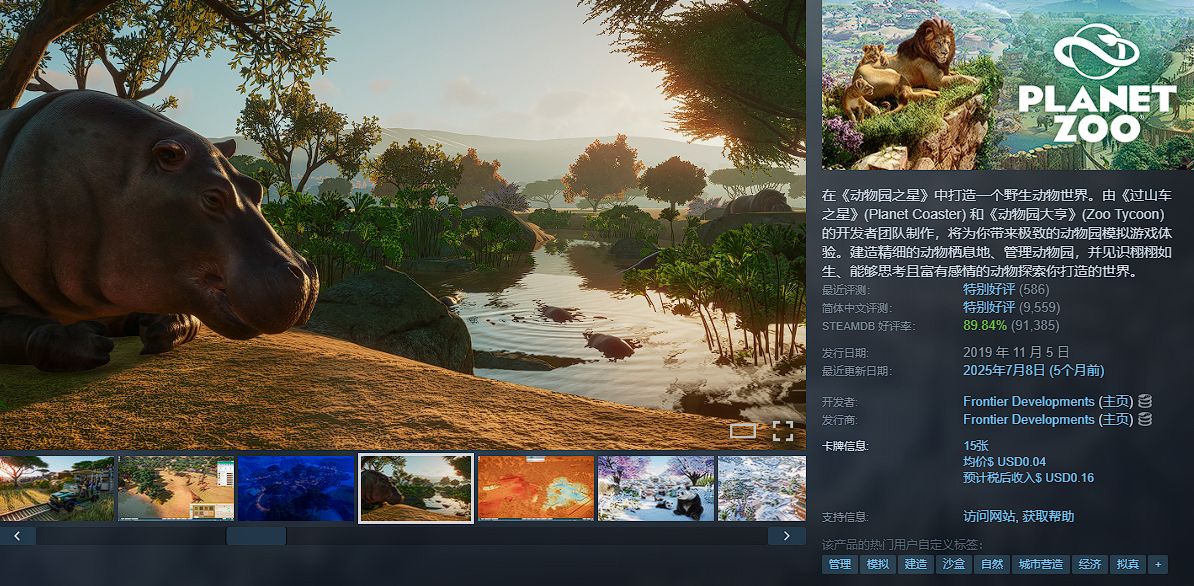Select the 拟真 tag

coord(1128,564)
